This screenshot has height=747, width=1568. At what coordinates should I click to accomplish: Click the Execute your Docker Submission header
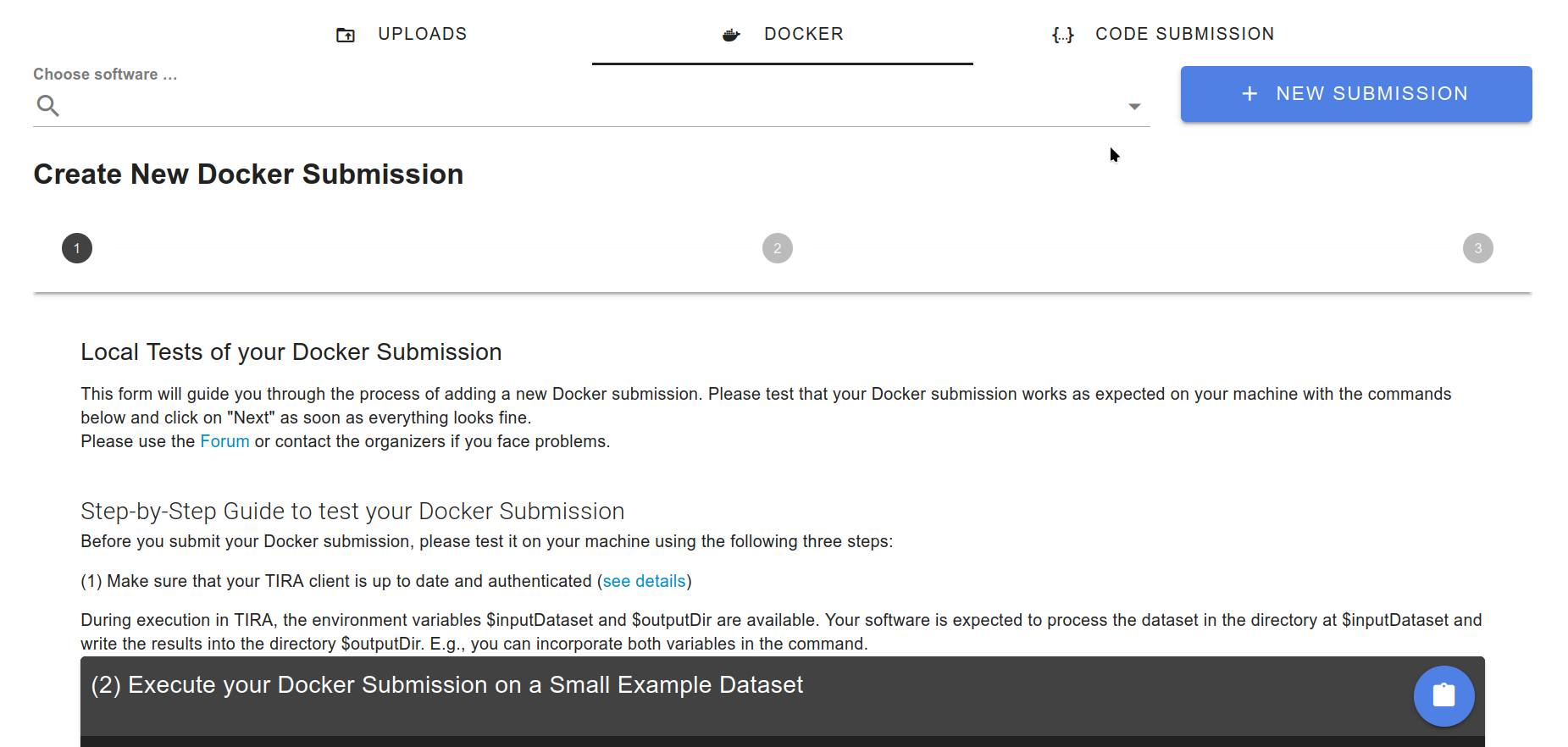447,685
